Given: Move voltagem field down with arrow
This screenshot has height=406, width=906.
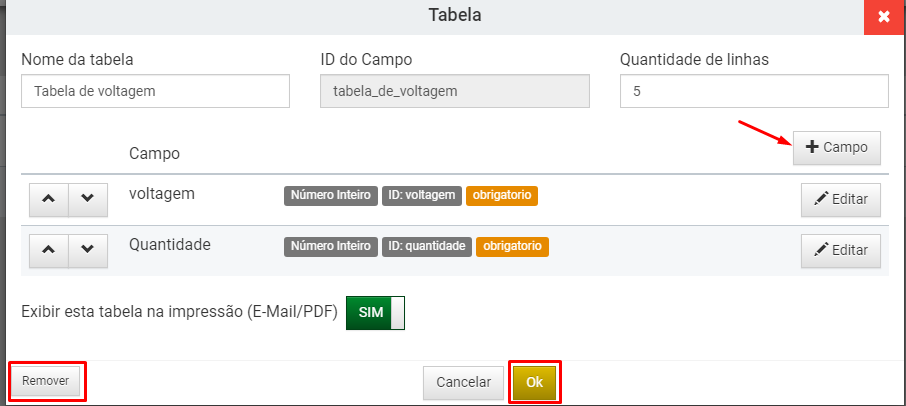Looking at the screenshot, I should point(88,200).
